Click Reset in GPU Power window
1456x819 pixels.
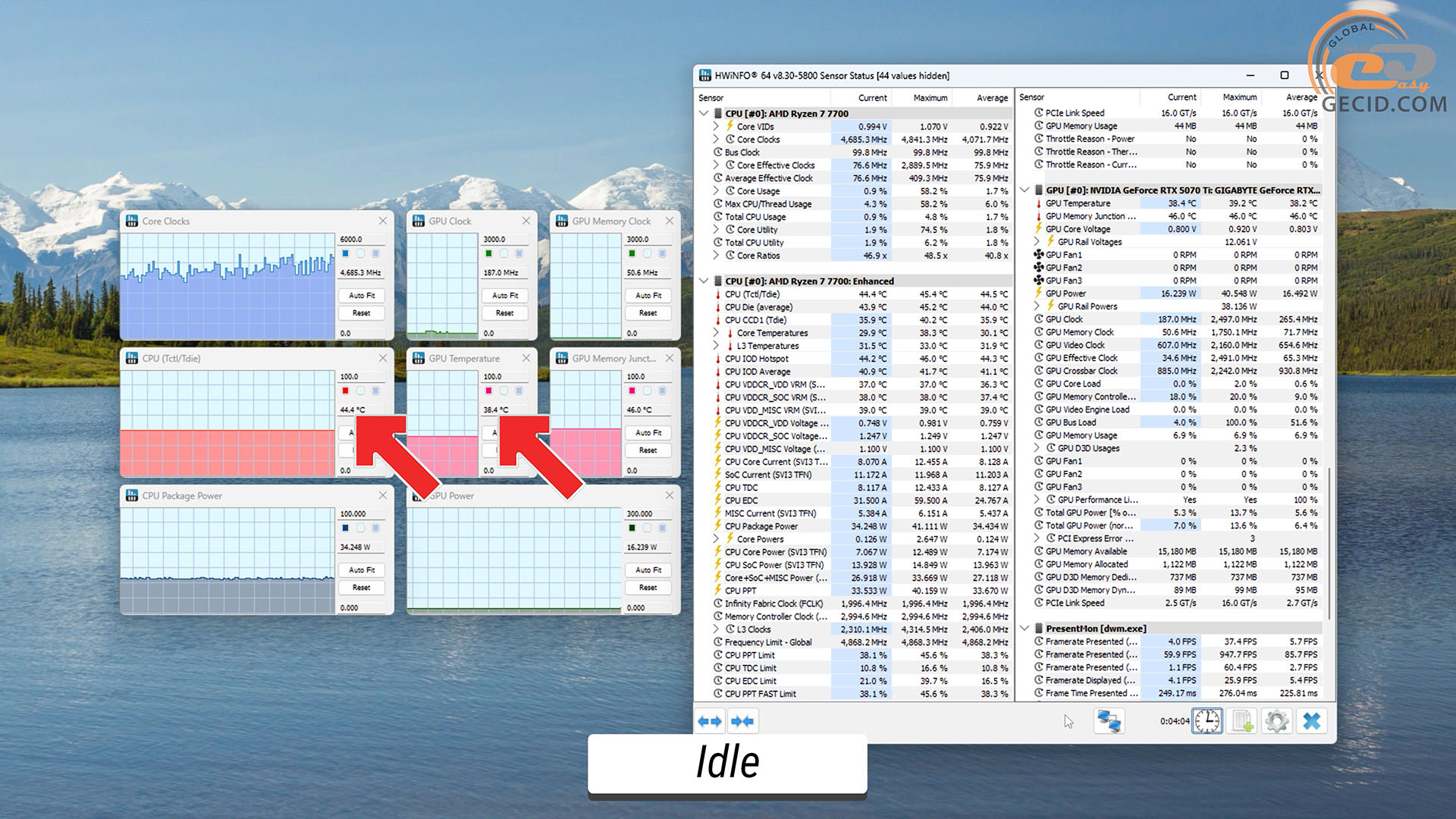point(648,588)
